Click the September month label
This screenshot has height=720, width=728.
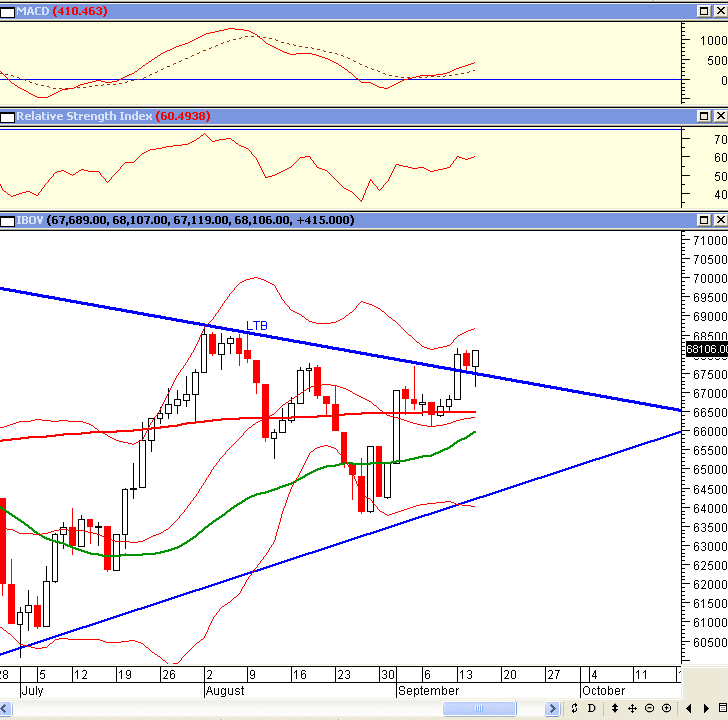[429, 691]
